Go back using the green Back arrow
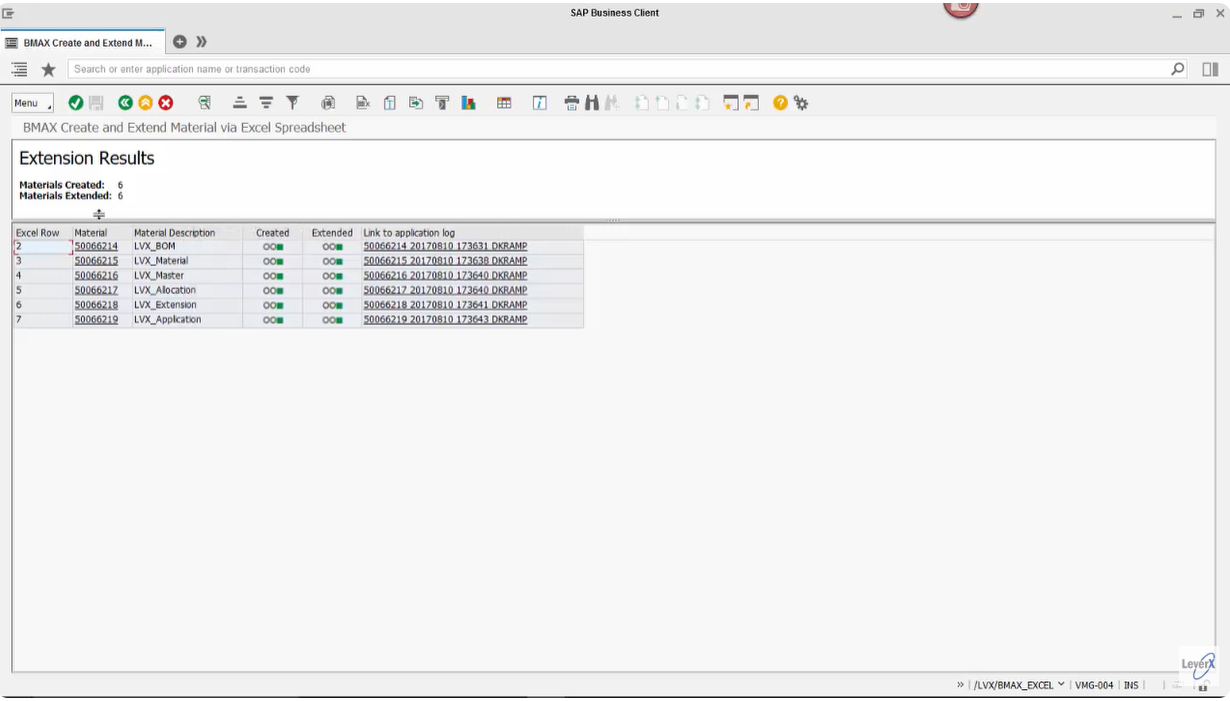This screenshot has width=1230, height=701. [x=123, y=102]
